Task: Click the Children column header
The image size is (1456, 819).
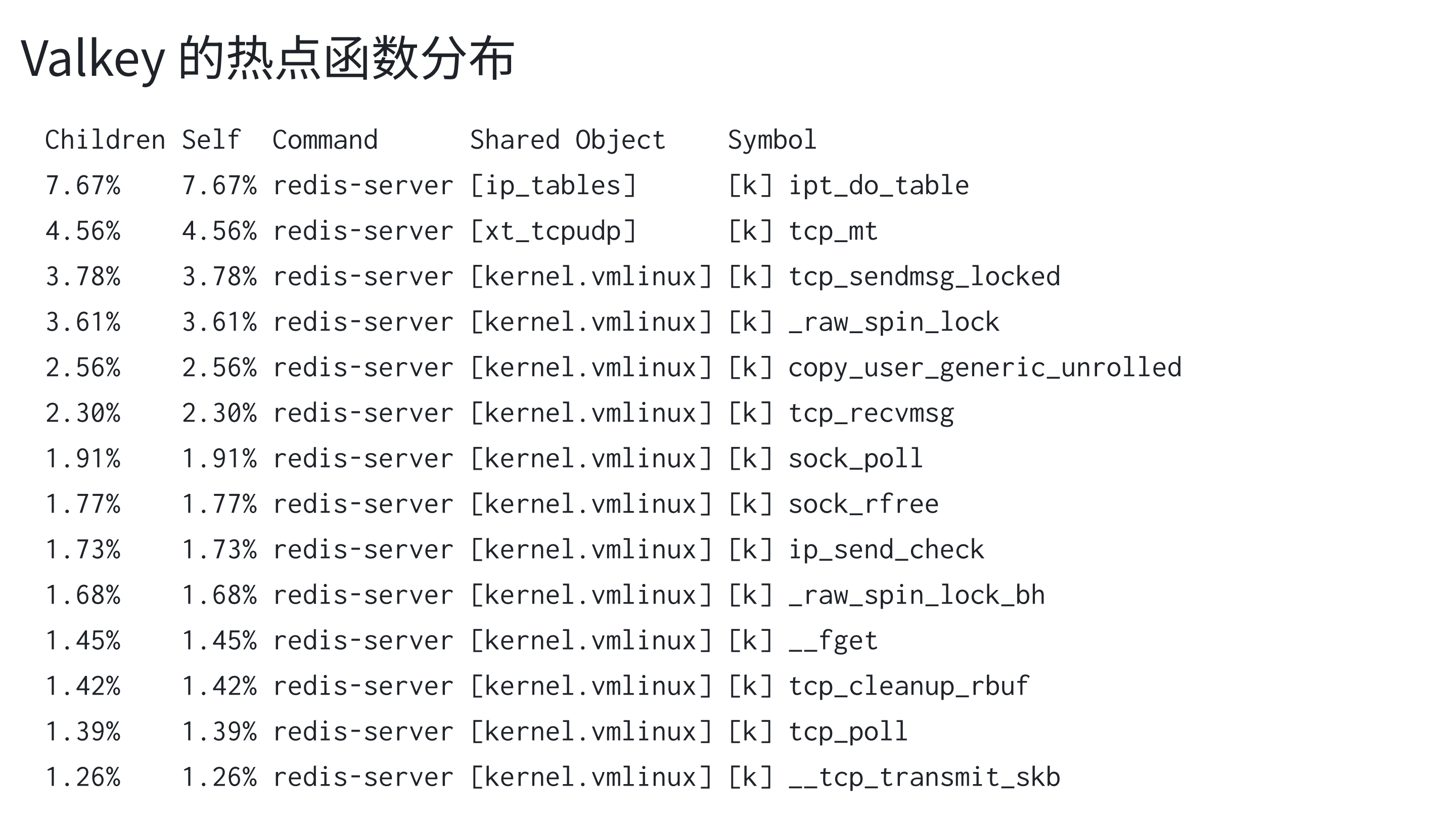Action: (105, 140)
